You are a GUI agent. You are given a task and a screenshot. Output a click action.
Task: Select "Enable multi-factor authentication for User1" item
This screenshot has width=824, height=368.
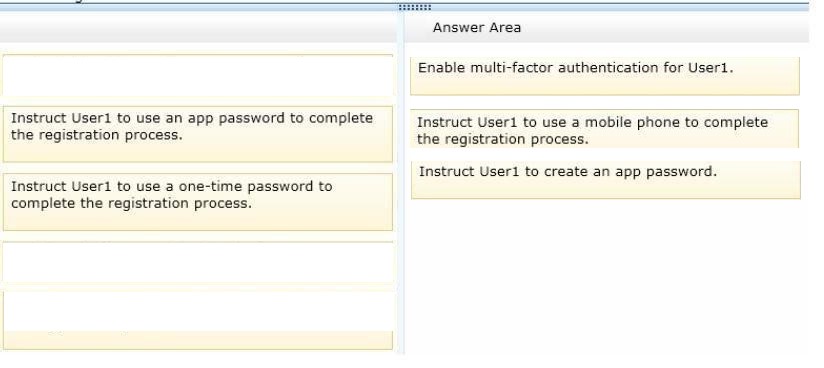(604, 76)
